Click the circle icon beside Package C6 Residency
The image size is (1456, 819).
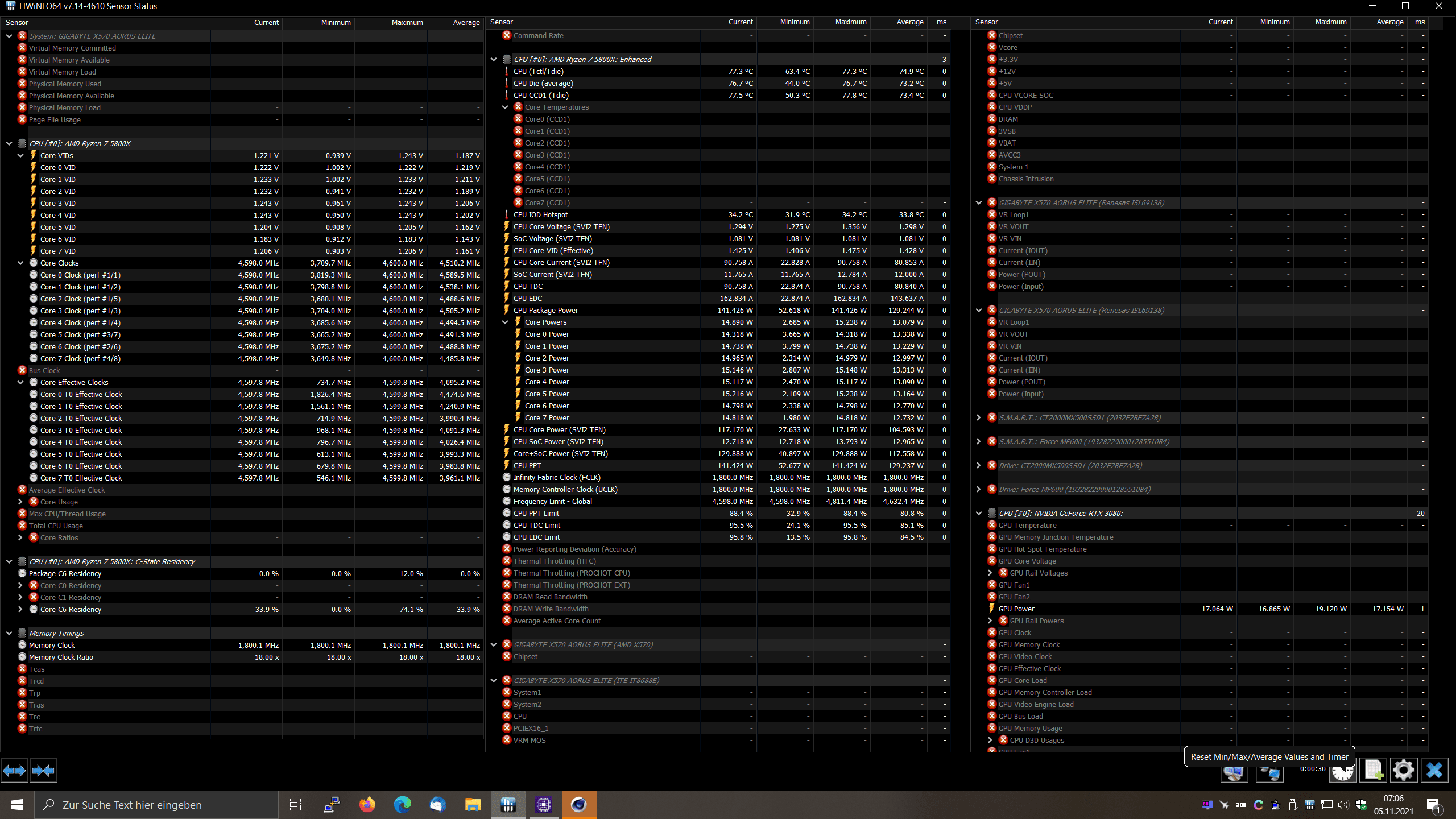(22, 573)
